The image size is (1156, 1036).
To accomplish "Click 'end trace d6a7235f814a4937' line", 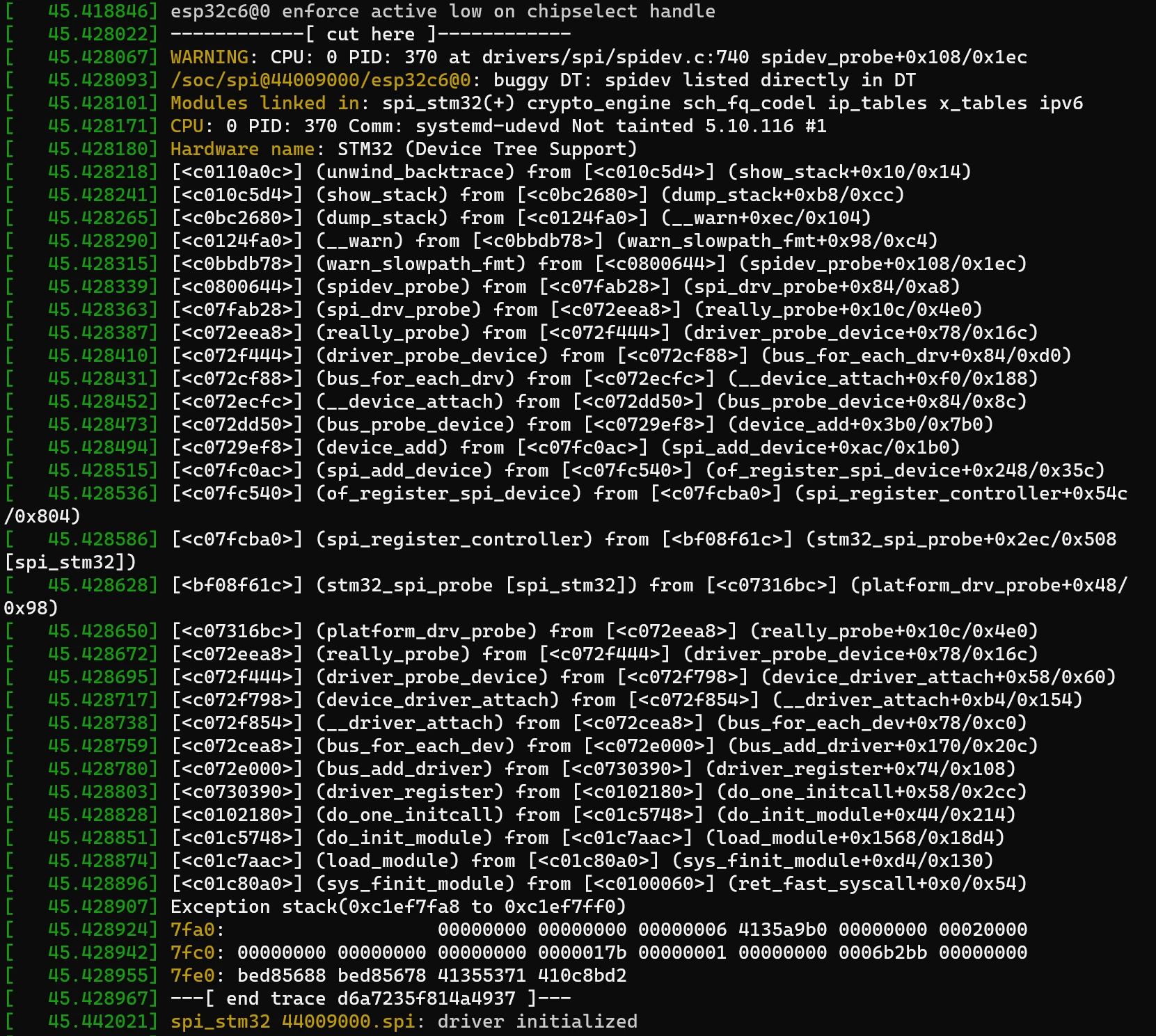I will point(371,998).
